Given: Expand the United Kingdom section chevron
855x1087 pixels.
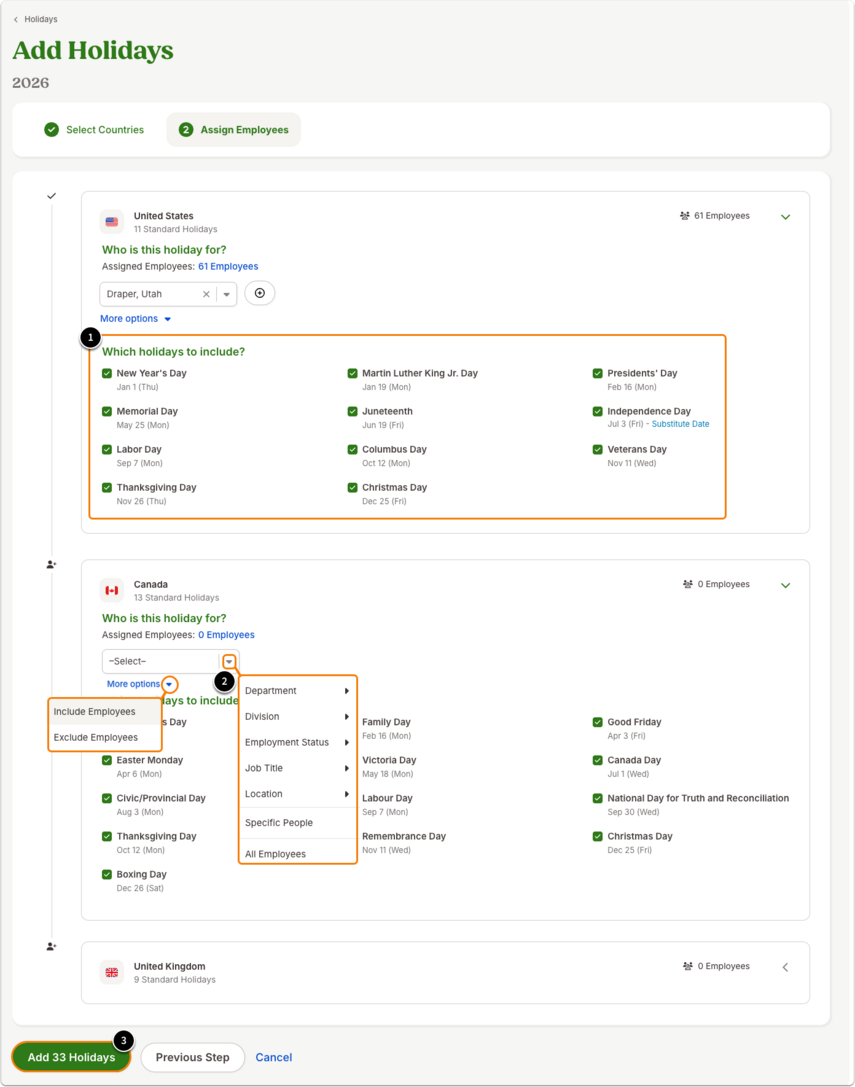Looking at the screenshot, I should coord(786,968).
